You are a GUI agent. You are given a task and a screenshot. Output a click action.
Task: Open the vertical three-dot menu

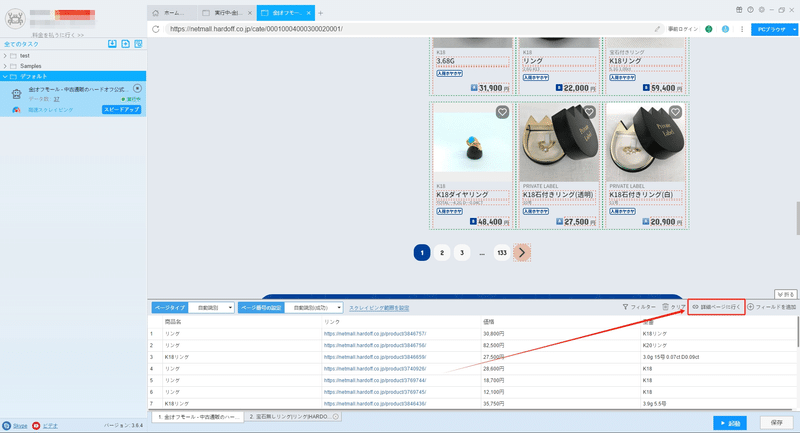click(742, 29)
